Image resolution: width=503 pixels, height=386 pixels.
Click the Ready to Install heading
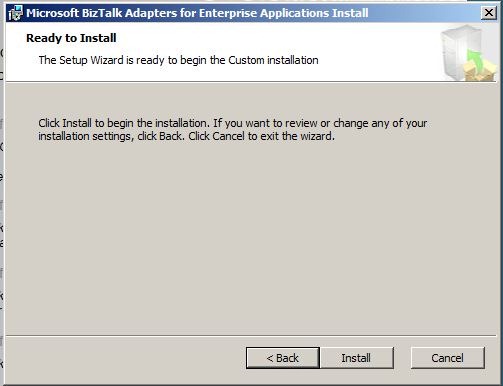click(x=71, y=38)
